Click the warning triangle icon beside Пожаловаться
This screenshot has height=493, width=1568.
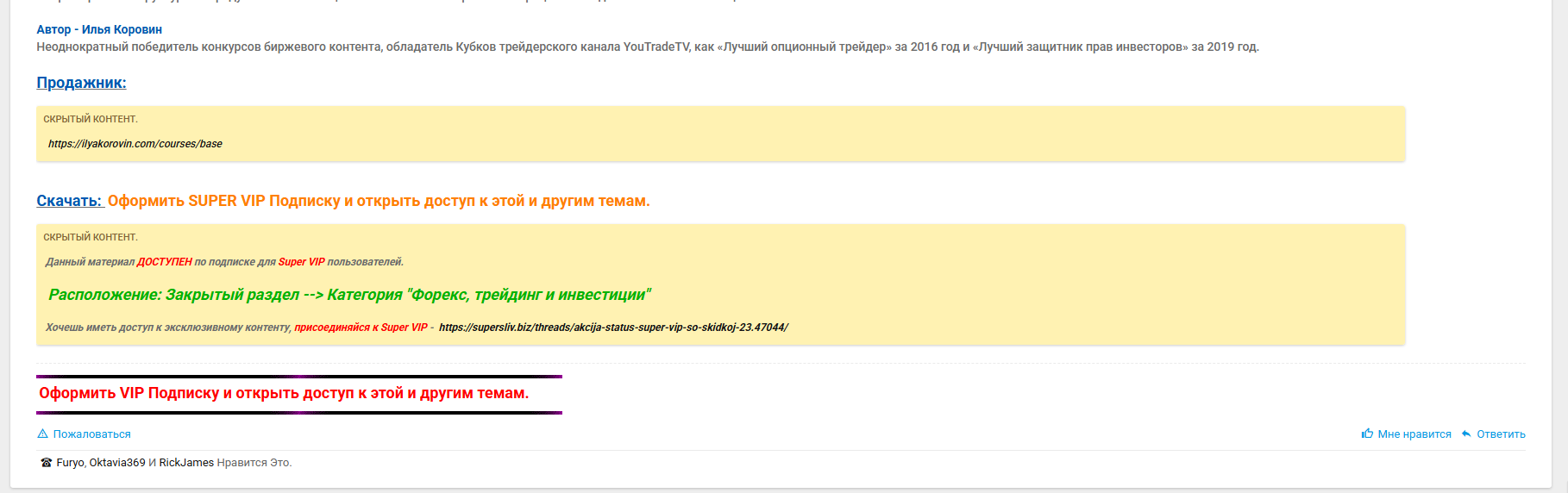tap(43, 434)
